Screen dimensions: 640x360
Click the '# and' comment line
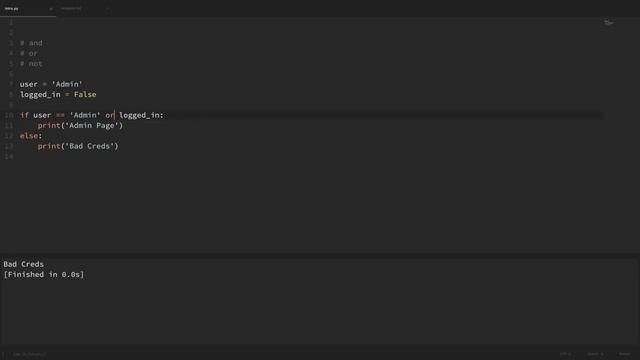click(x=31, y=43)
